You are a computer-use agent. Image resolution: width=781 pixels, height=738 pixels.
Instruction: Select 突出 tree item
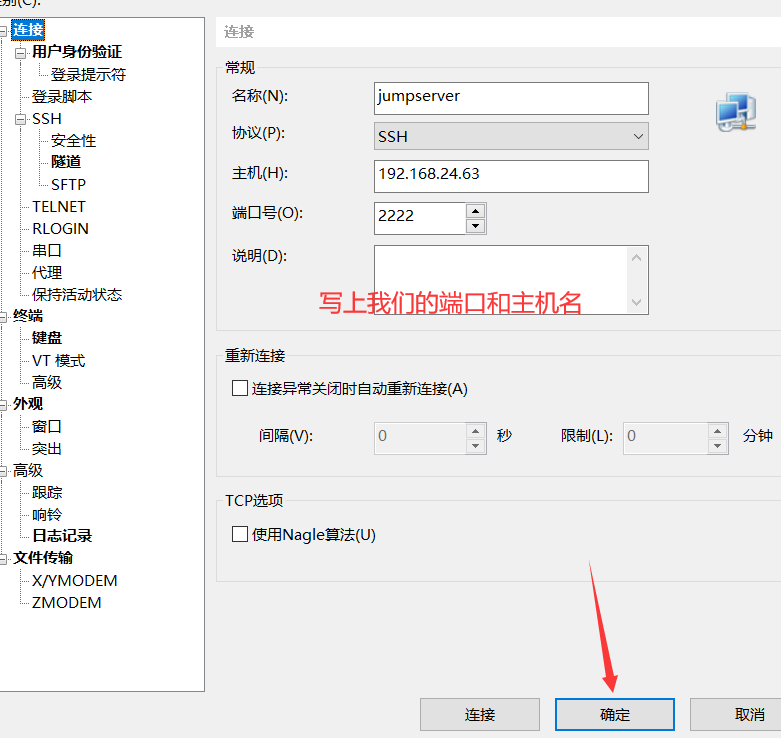(47, 448)
